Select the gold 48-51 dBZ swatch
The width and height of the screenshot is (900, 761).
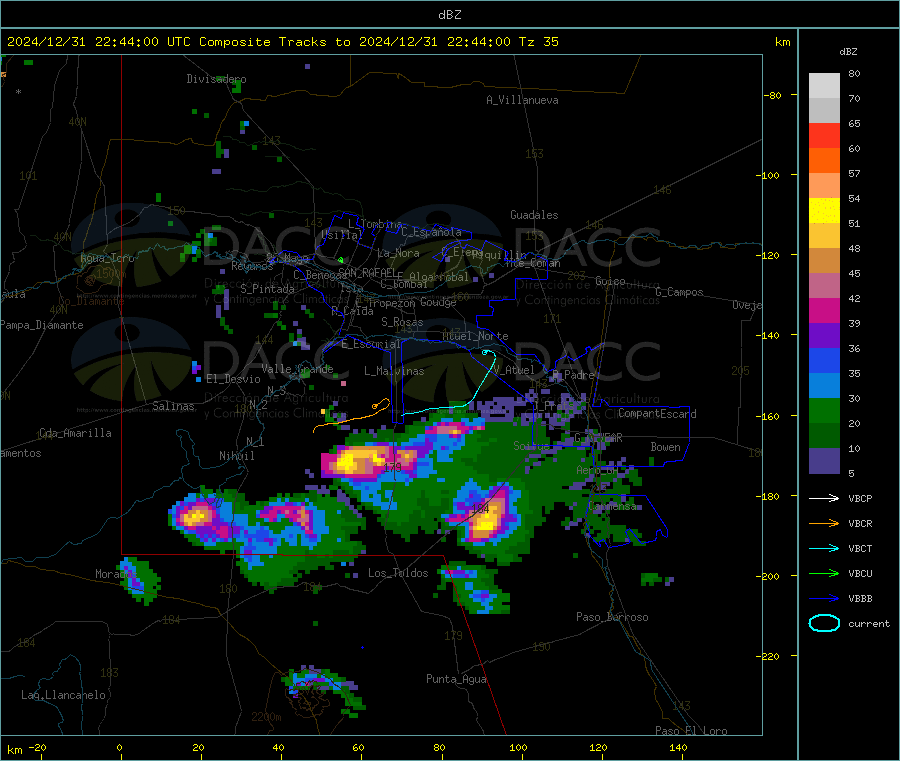point(824,236)
